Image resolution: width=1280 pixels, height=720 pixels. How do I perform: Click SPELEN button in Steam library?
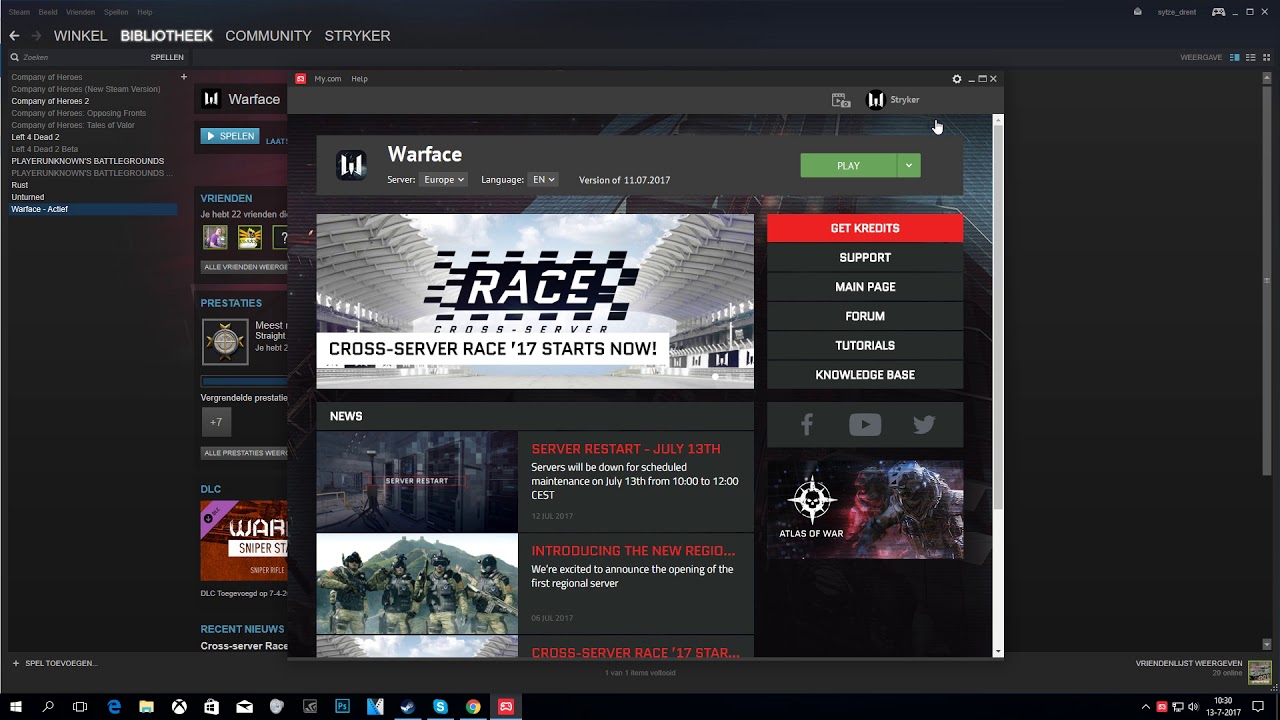230,136
